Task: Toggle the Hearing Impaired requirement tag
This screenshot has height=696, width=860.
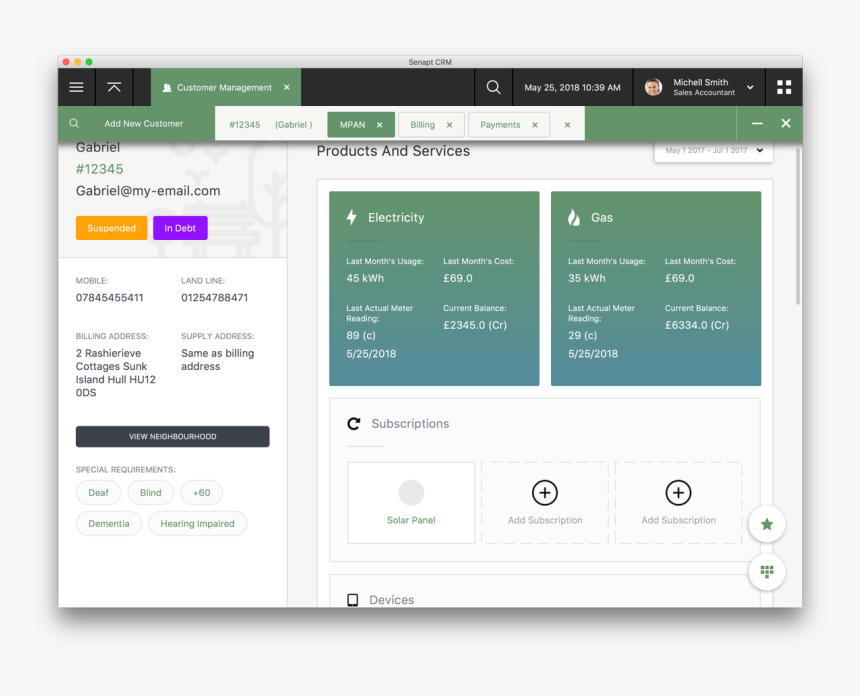Action: point(197,524)
